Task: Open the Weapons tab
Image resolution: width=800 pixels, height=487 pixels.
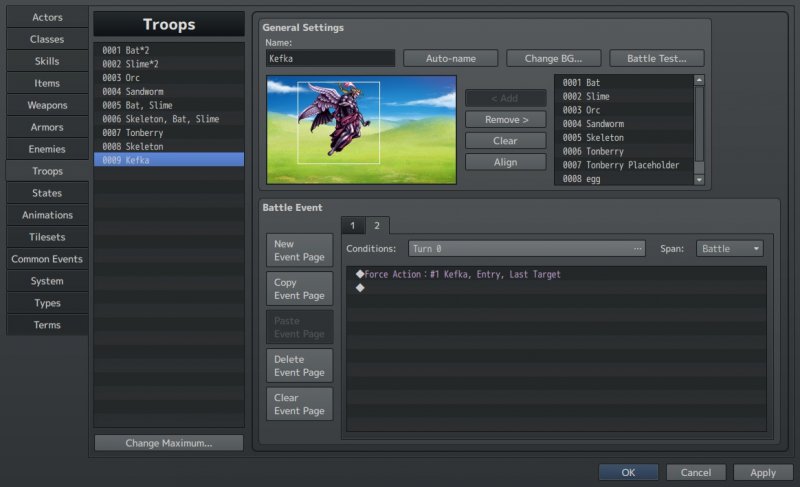Action: (47, 105)
